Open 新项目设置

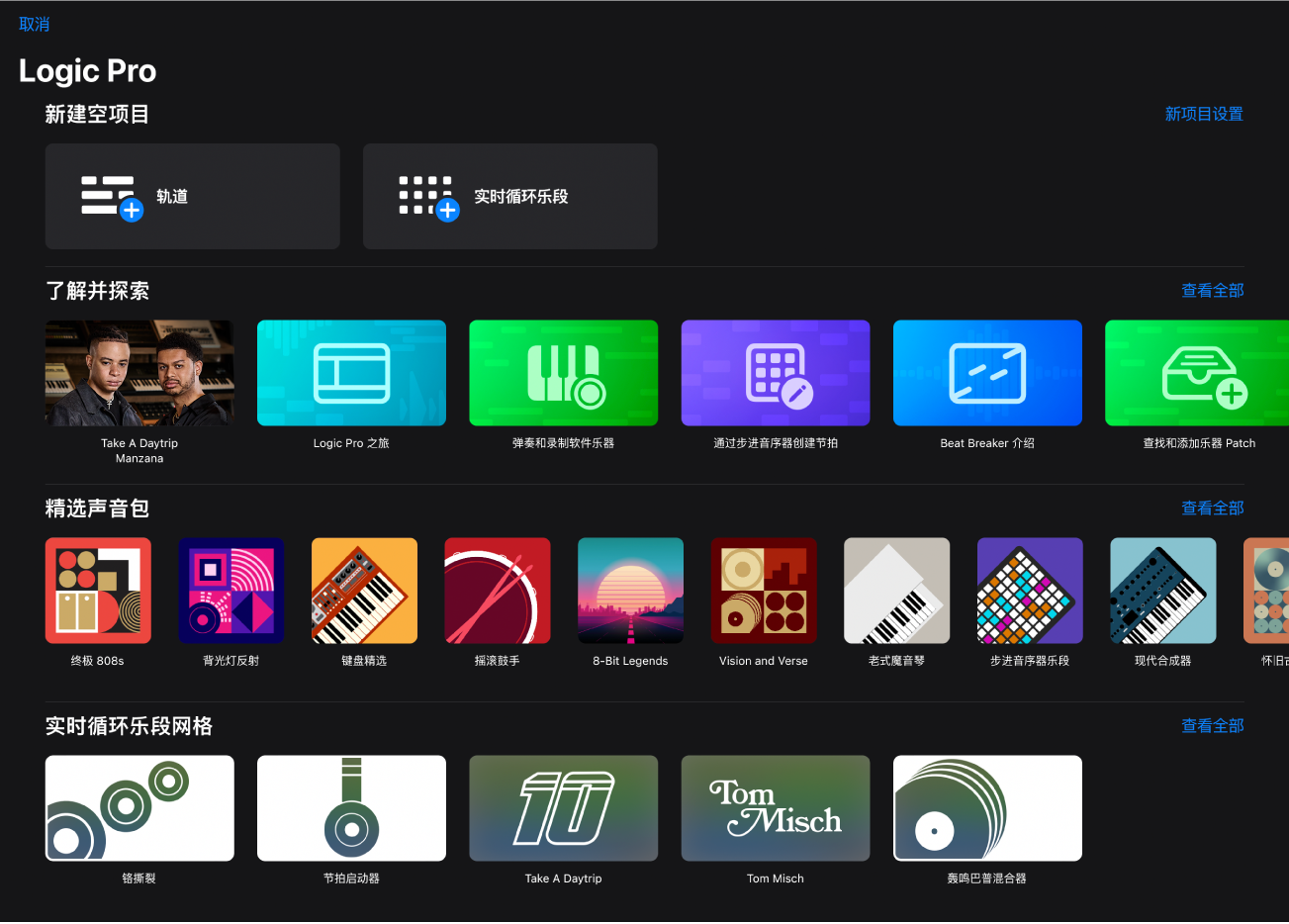click(1204, 114)
